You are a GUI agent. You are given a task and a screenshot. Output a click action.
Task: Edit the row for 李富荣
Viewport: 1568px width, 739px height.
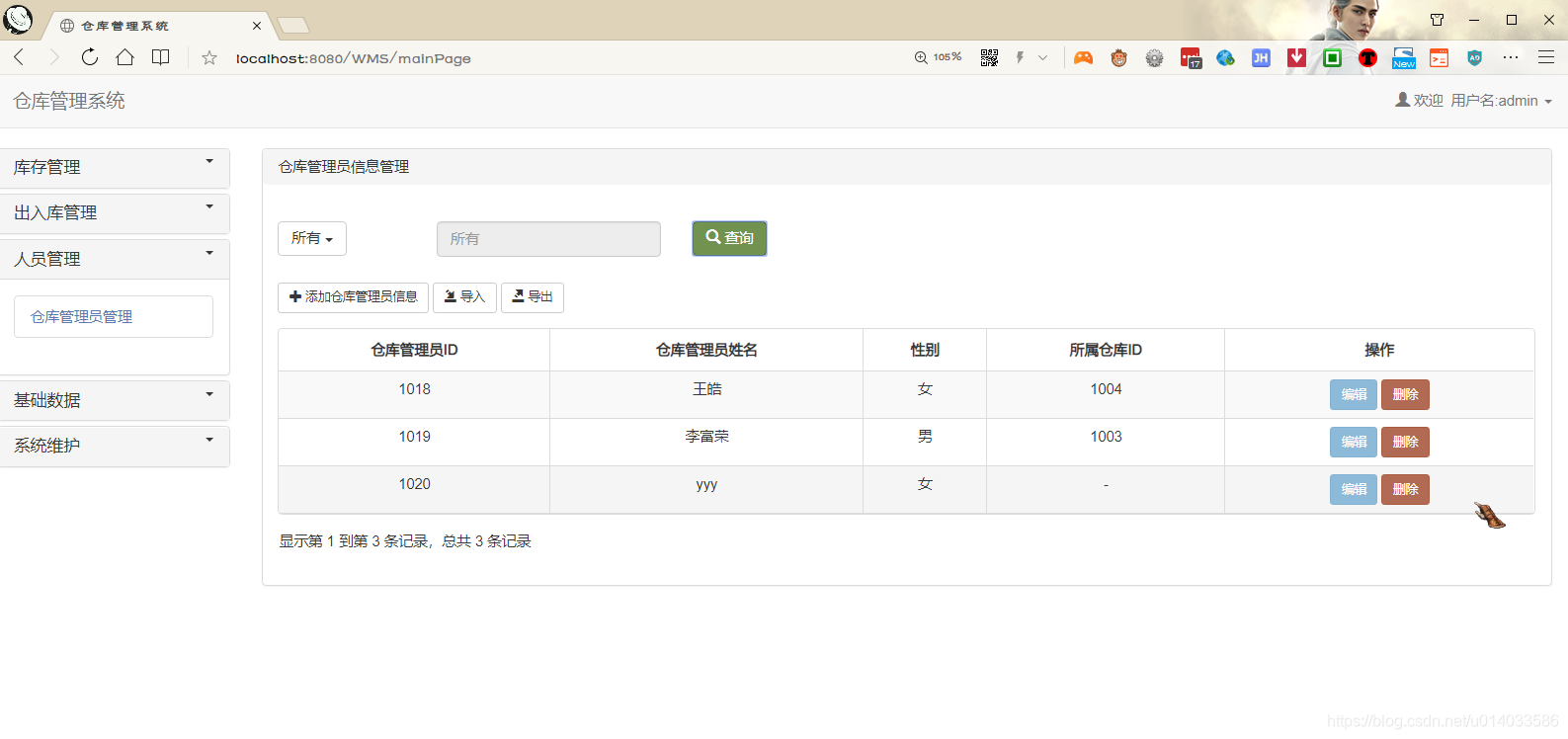coord(1353,442)
